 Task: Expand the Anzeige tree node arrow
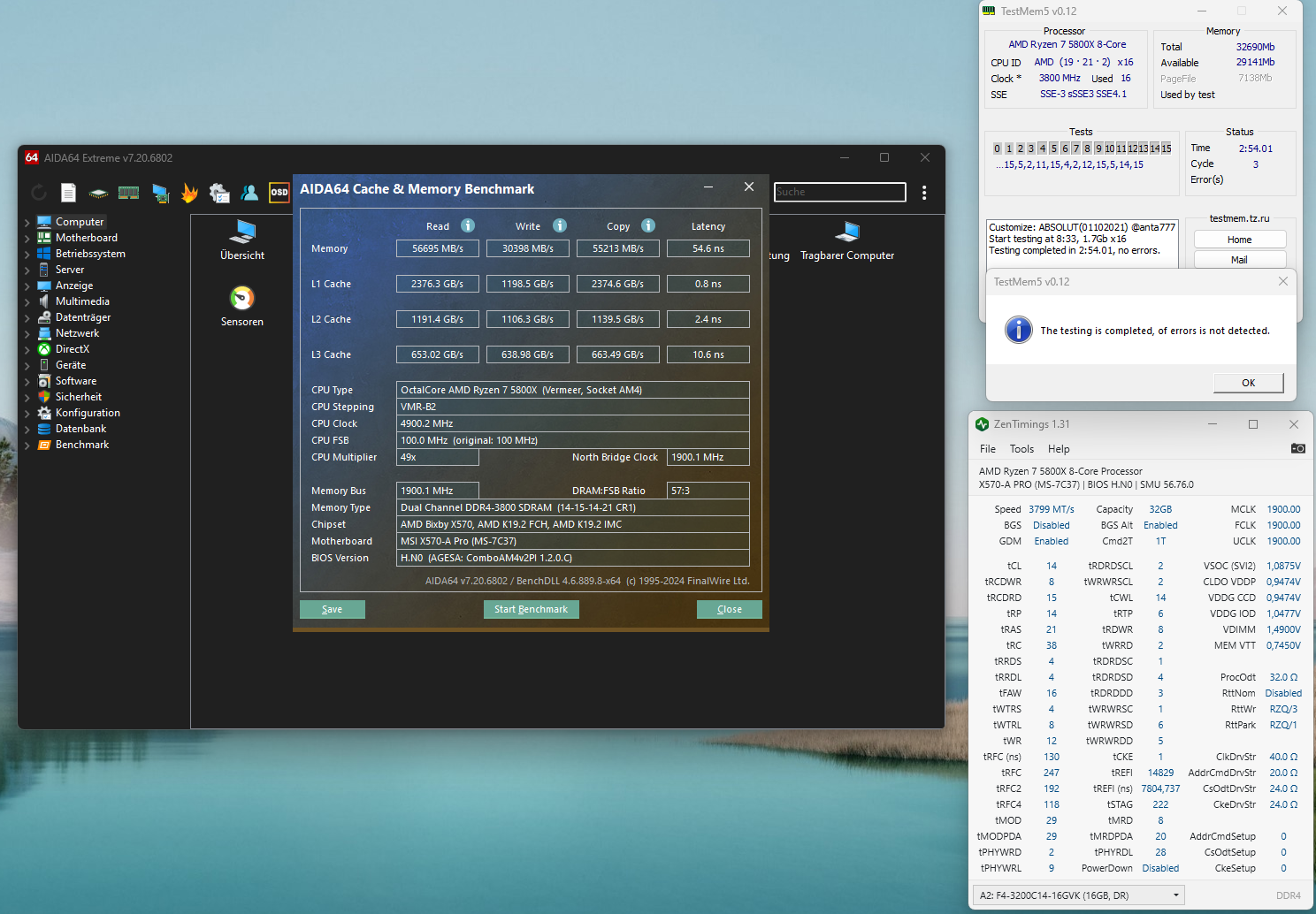point(27,286)
